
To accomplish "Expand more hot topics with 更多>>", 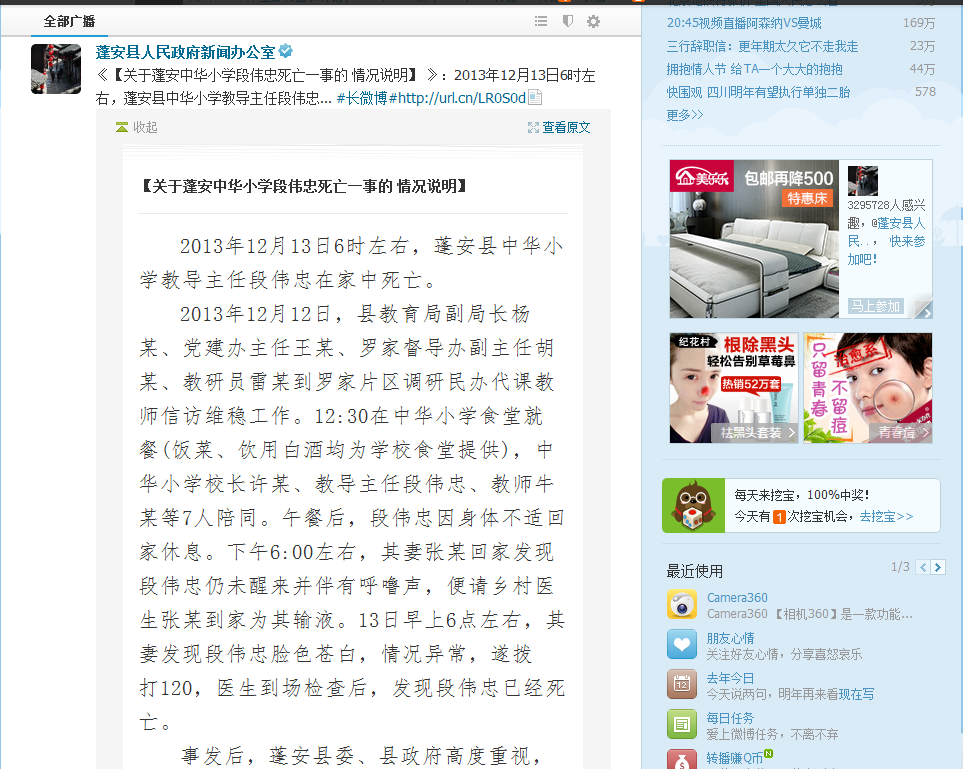I will (x=685, y=114).
